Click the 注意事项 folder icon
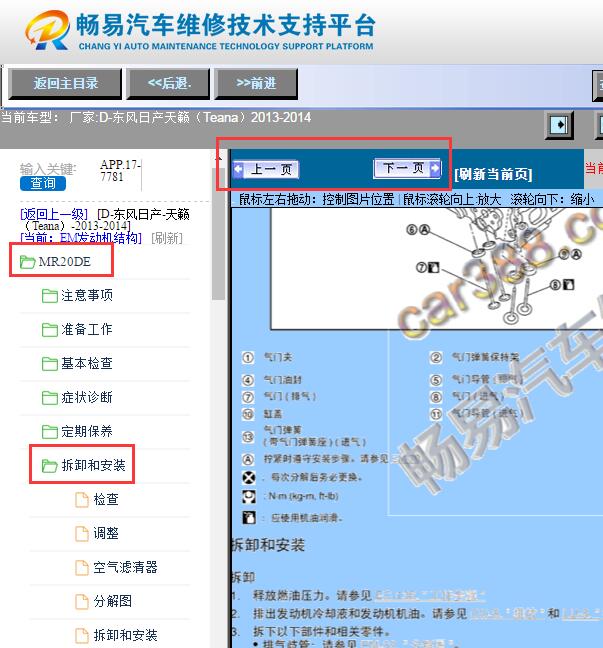 [x=50, y=295]
